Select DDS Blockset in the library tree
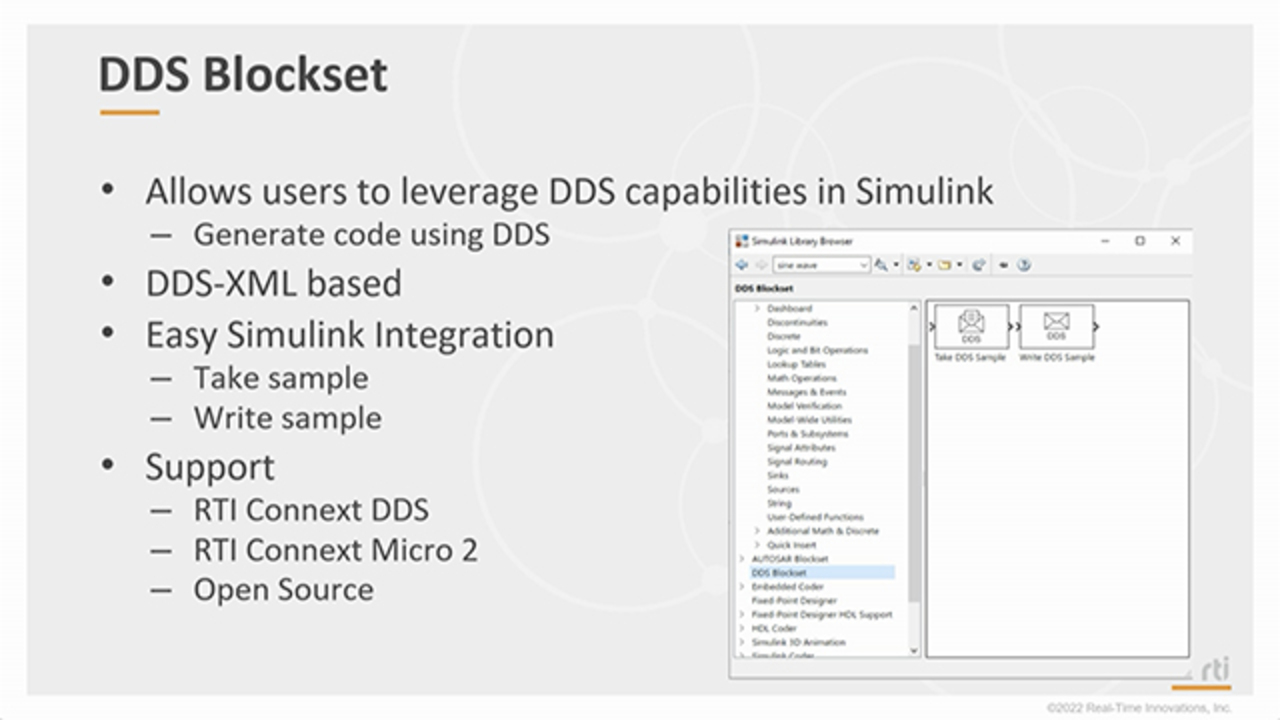Screen dimensions: 1280x720 pos(779,573)
